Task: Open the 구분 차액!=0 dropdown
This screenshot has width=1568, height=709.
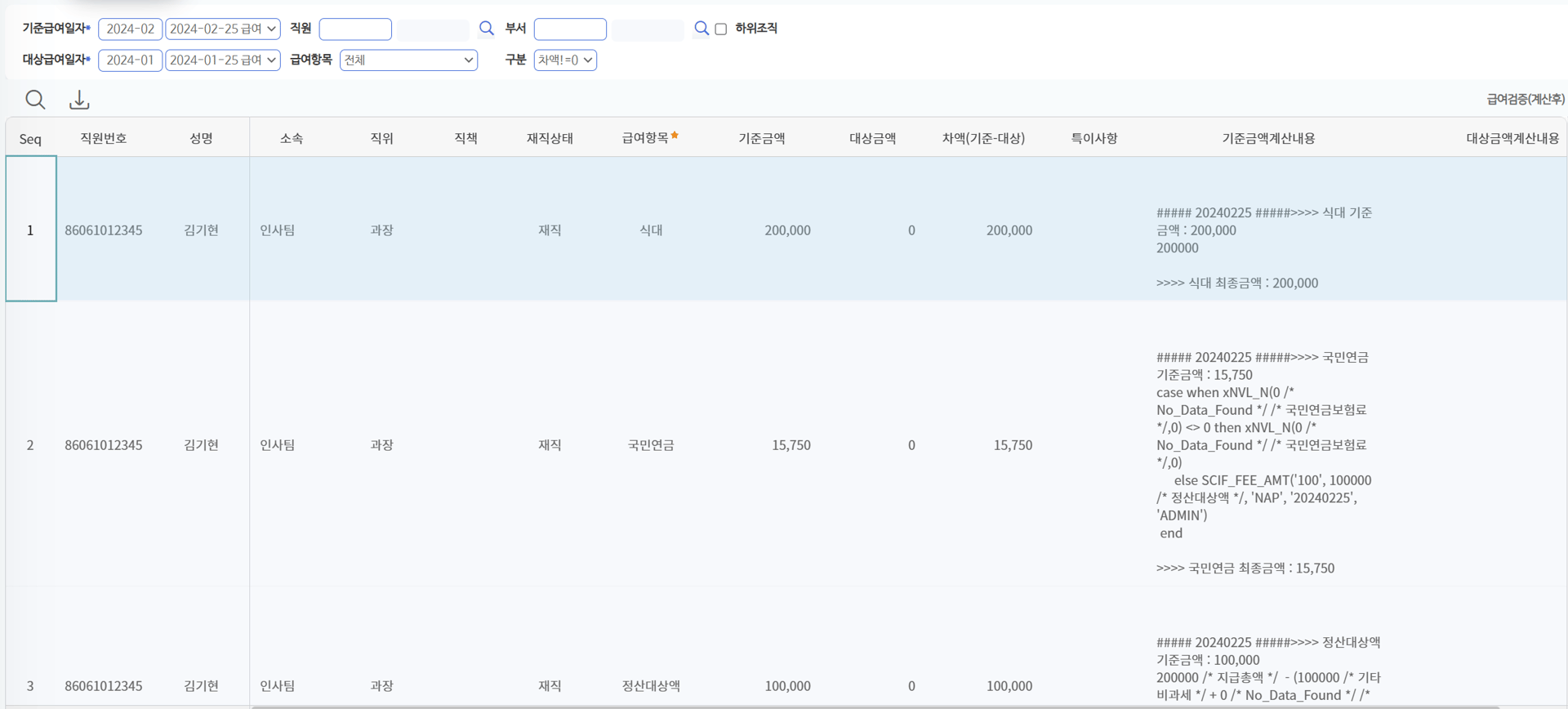Action: pos(565,60)
